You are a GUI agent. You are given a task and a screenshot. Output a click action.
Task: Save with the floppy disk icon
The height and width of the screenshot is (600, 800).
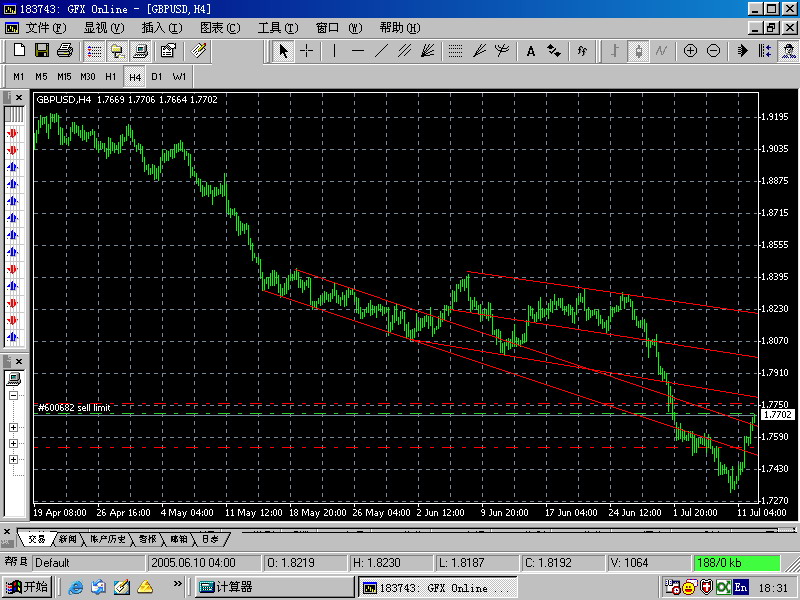(x=42, y=50)
